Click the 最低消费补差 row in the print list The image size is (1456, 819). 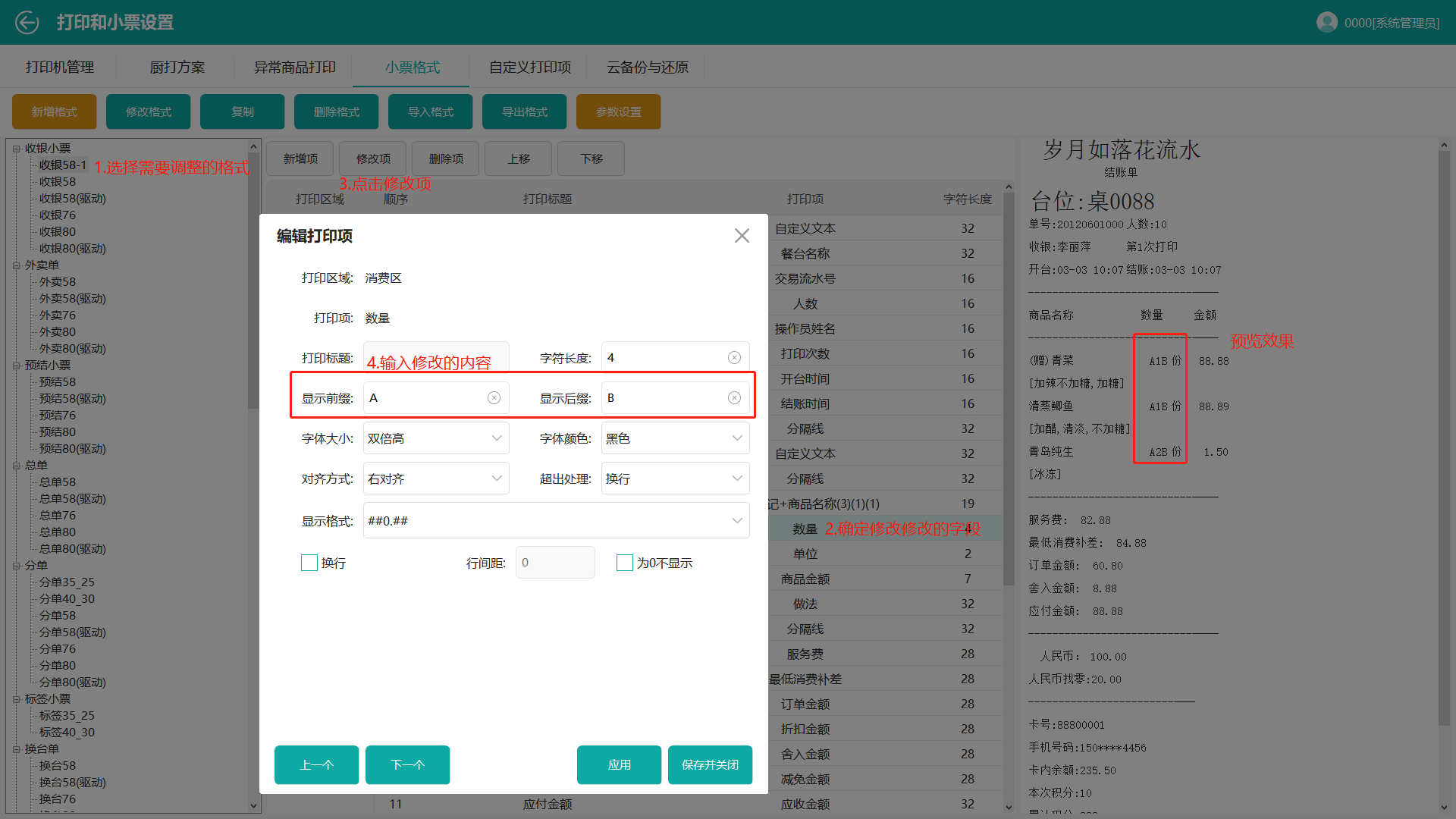point(885,679)
